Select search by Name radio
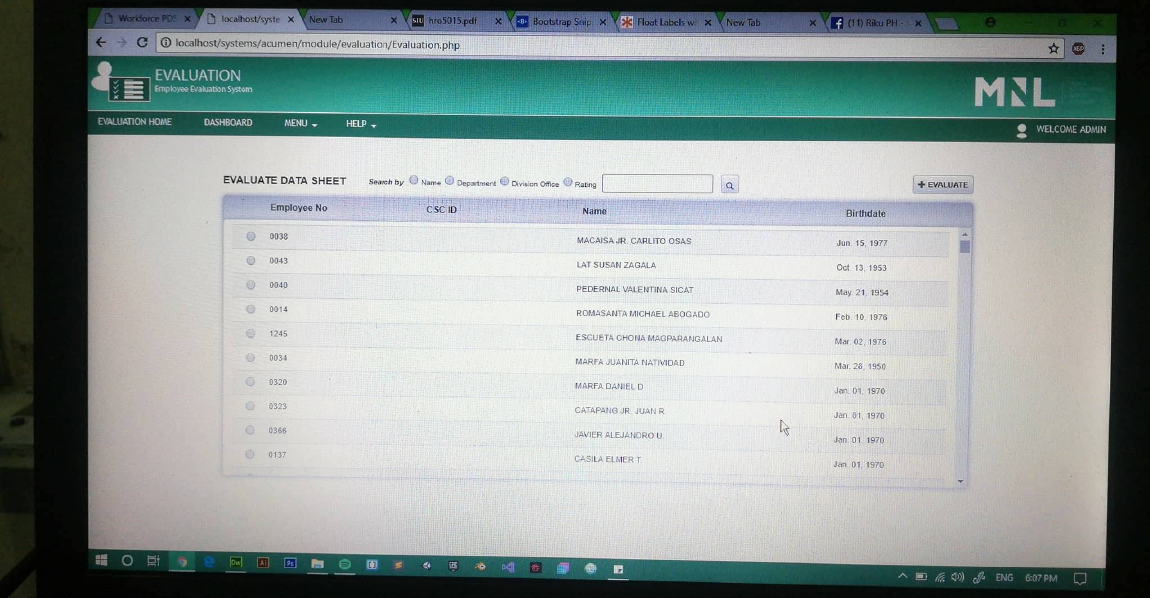Image resolution: width=1150 pixels, height=598 pixels. click(414, 180)
